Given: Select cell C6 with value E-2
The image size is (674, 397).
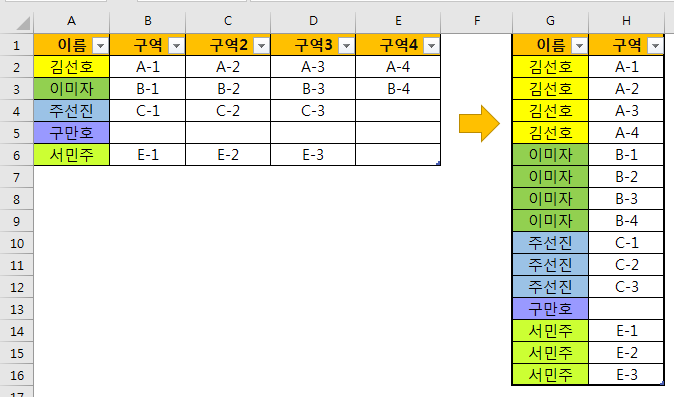Looking at the screenshot, I should (228, 155).
